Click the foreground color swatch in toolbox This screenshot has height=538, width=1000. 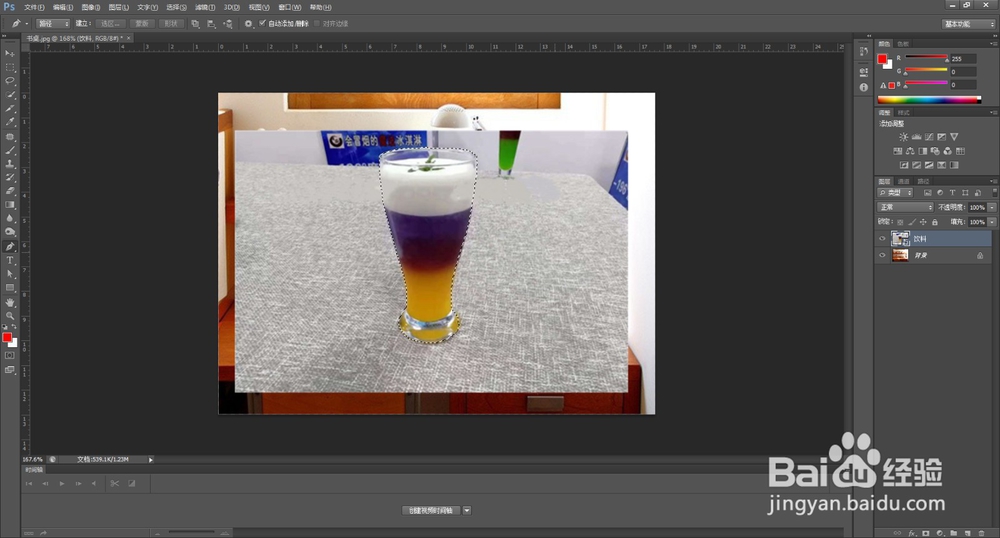pos(7,337)
